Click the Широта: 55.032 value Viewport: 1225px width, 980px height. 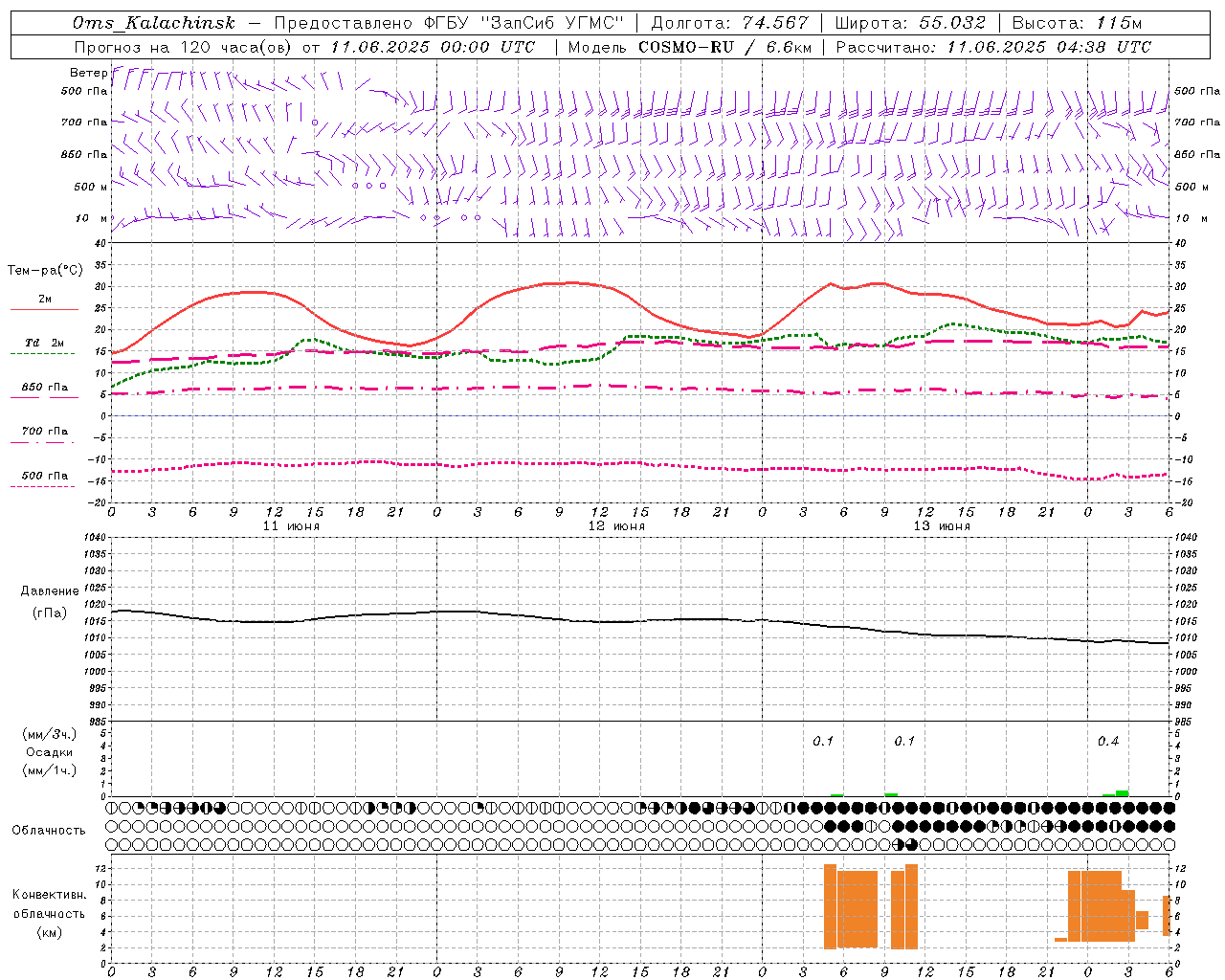pyautogui.click(x=910, y=23)
